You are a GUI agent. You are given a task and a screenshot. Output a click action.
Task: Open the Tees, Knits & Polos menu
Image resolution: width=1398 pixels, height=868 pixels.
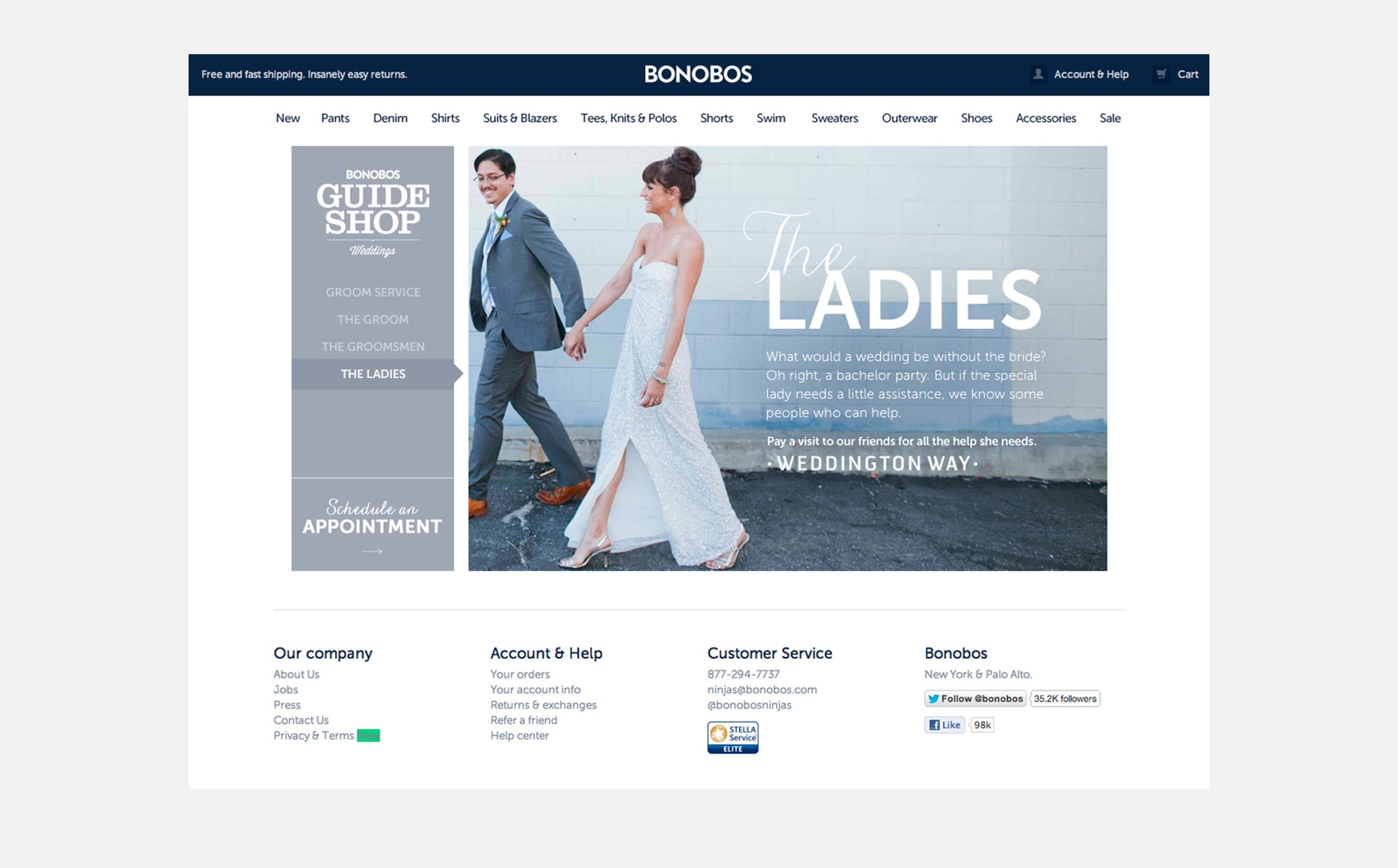628,118
